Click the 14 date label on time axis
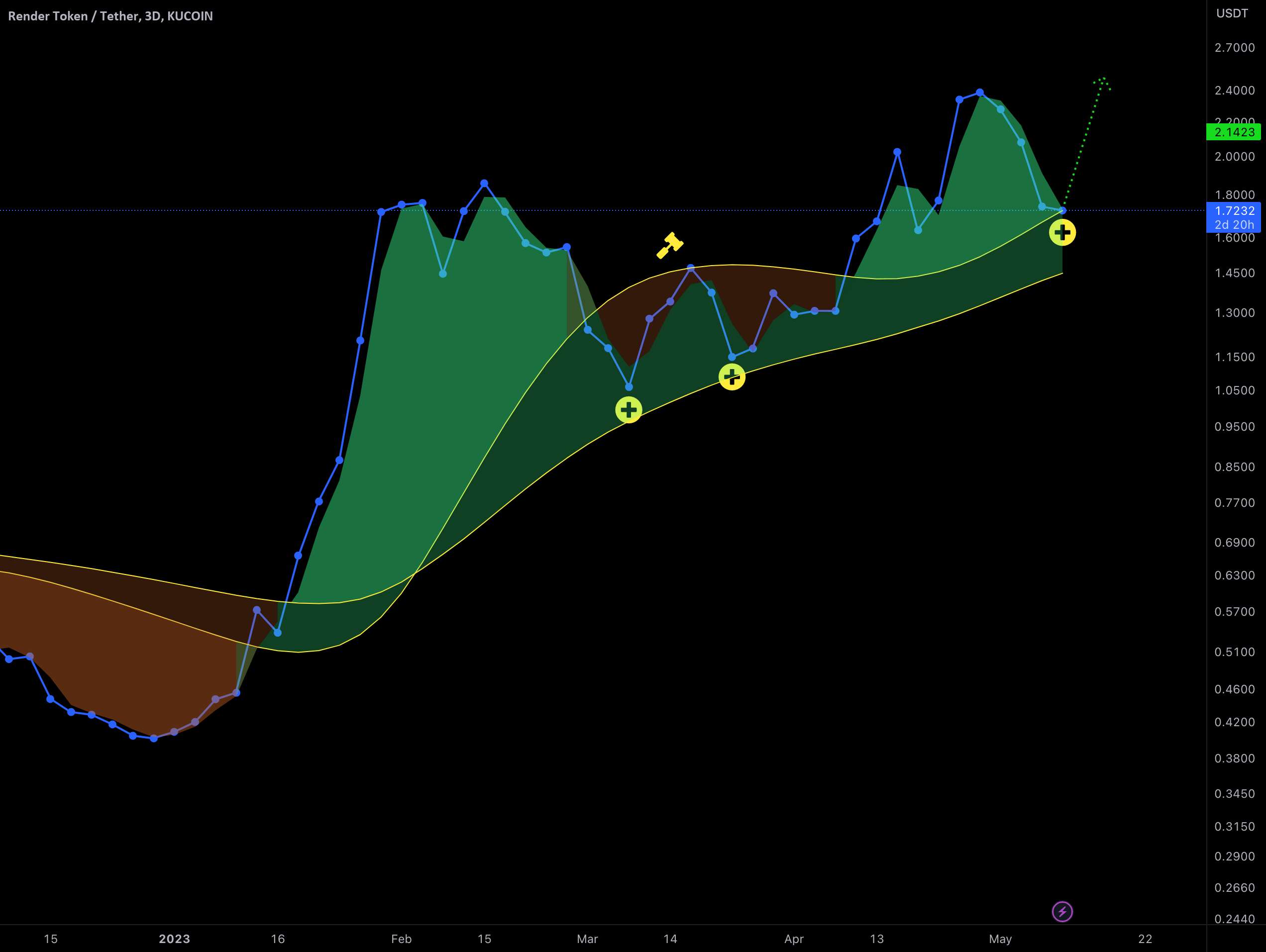Screen dimensions: 1266x952 (x=670, y=939)
